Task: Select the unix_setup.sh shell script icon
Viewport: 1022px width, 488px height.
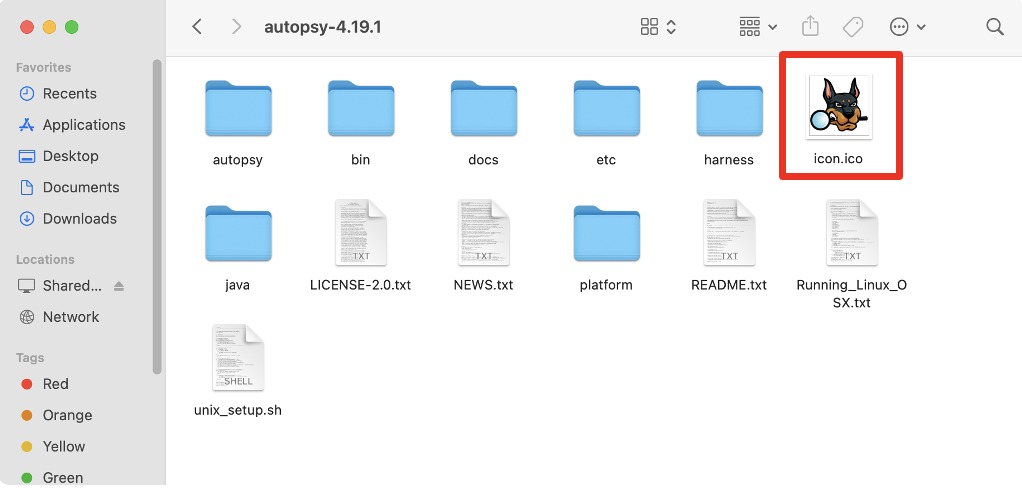Action: (x=238, y=358)
